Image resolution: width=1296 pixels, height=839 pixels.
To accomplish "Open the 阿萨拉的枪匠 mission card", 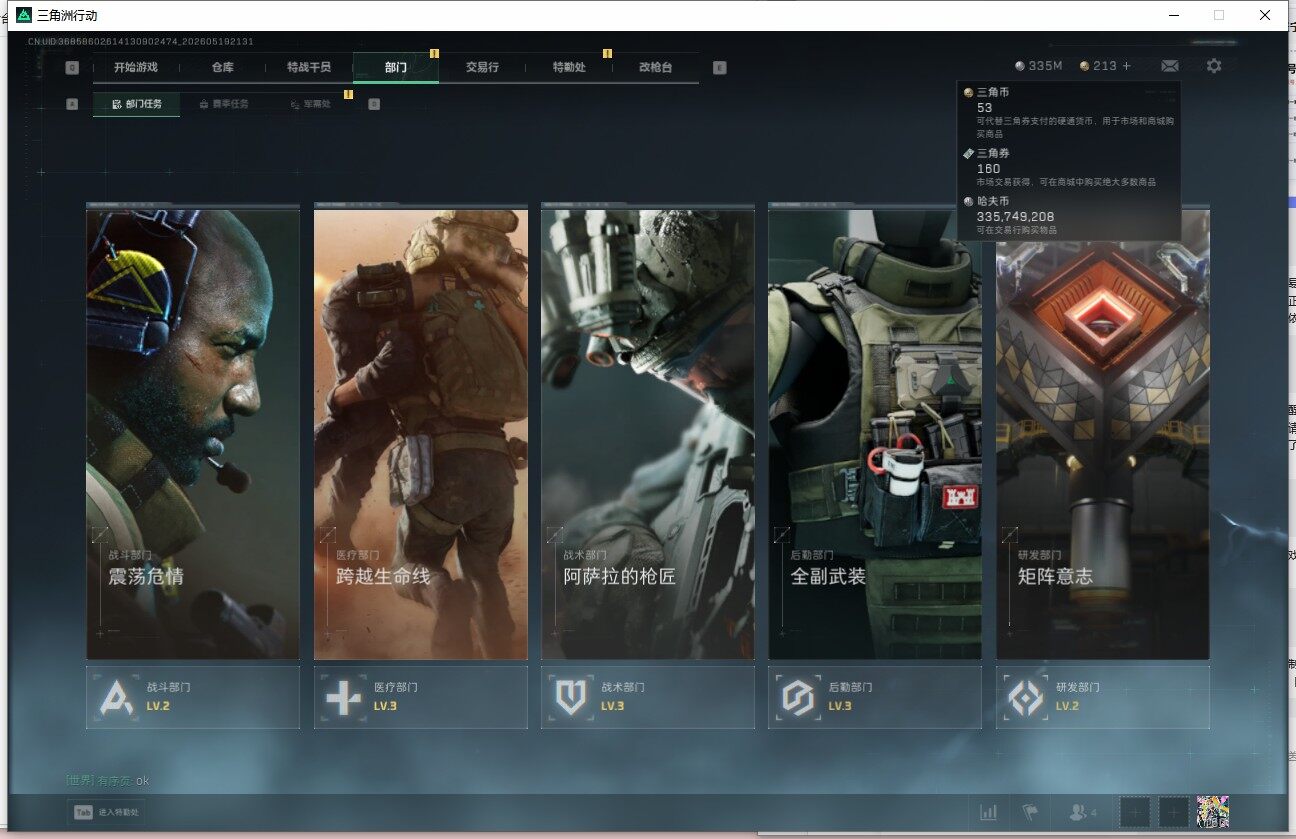I will click(x=648, y=434).
